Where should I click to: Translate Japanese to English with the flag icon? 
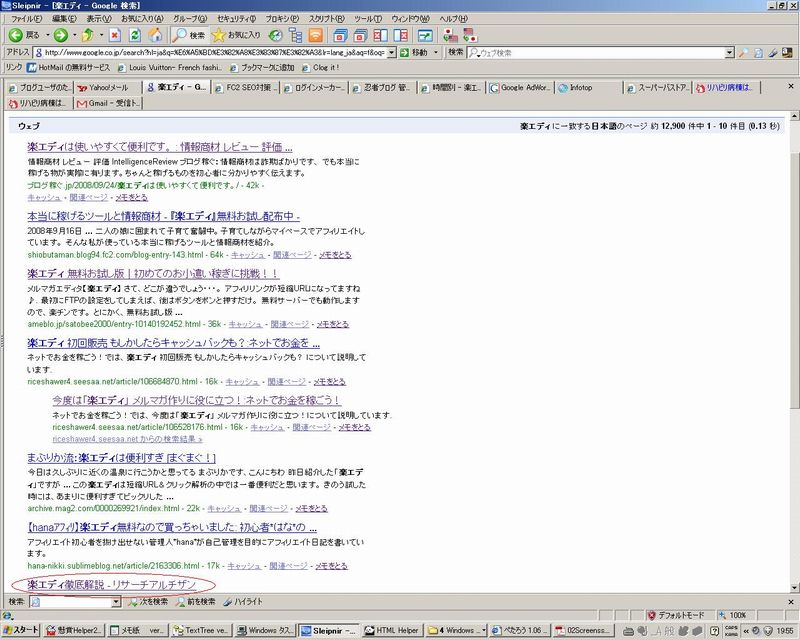[x=450, y=35]
